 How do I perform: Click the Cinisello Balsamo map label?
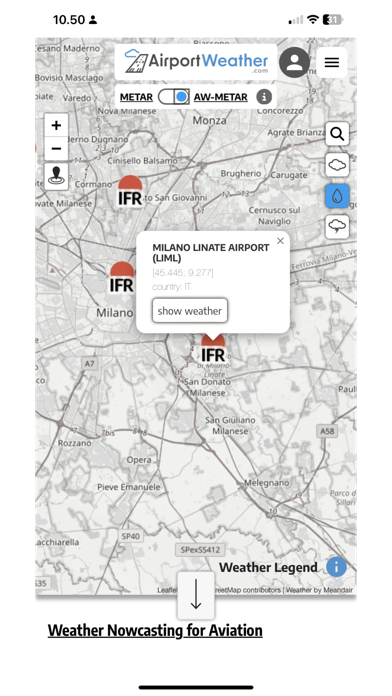[x=142, y=161]
